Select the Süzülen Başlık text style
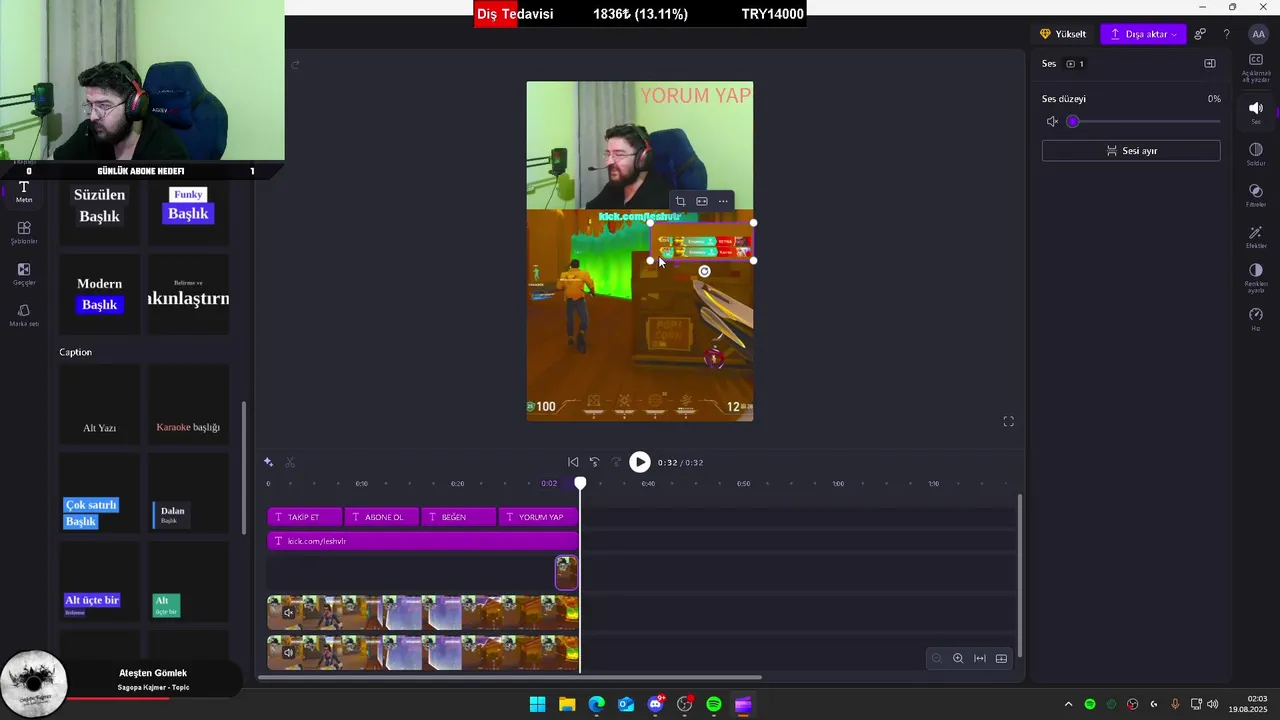The width and height of the screenshot is (1280, 720). 99,206
